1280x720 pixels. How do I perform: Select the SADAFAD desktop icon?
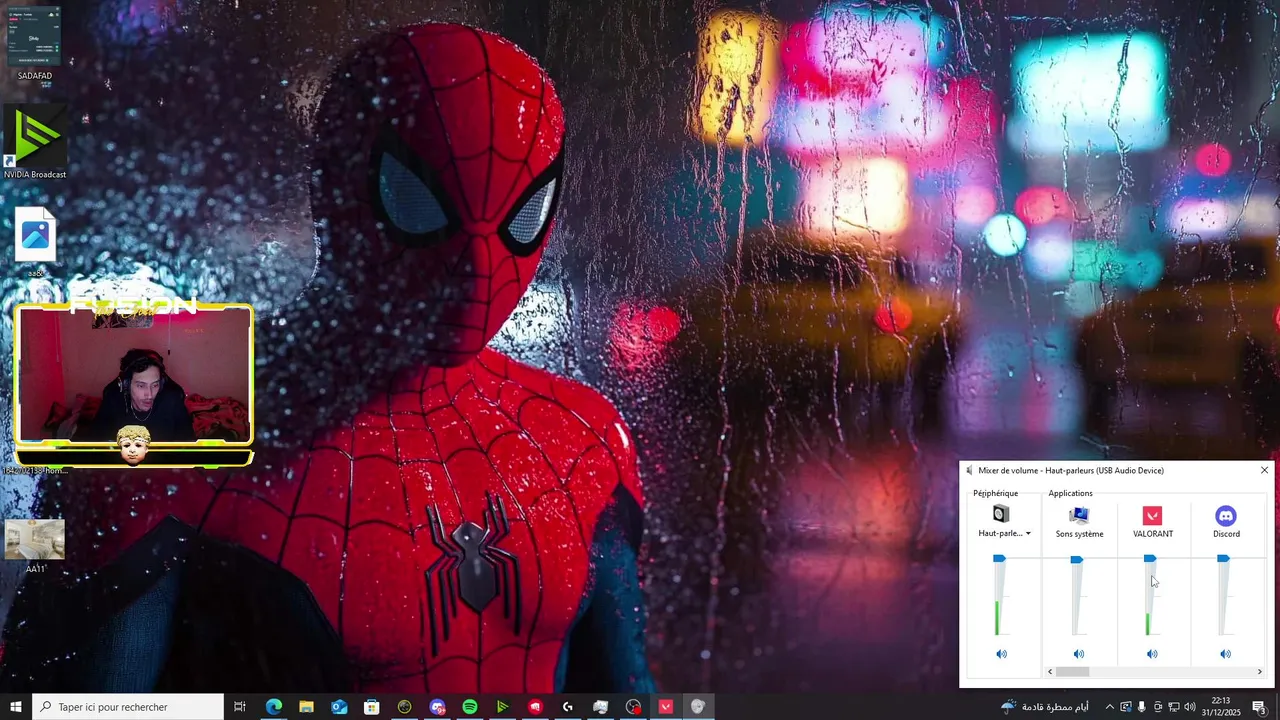coord(34,43)
